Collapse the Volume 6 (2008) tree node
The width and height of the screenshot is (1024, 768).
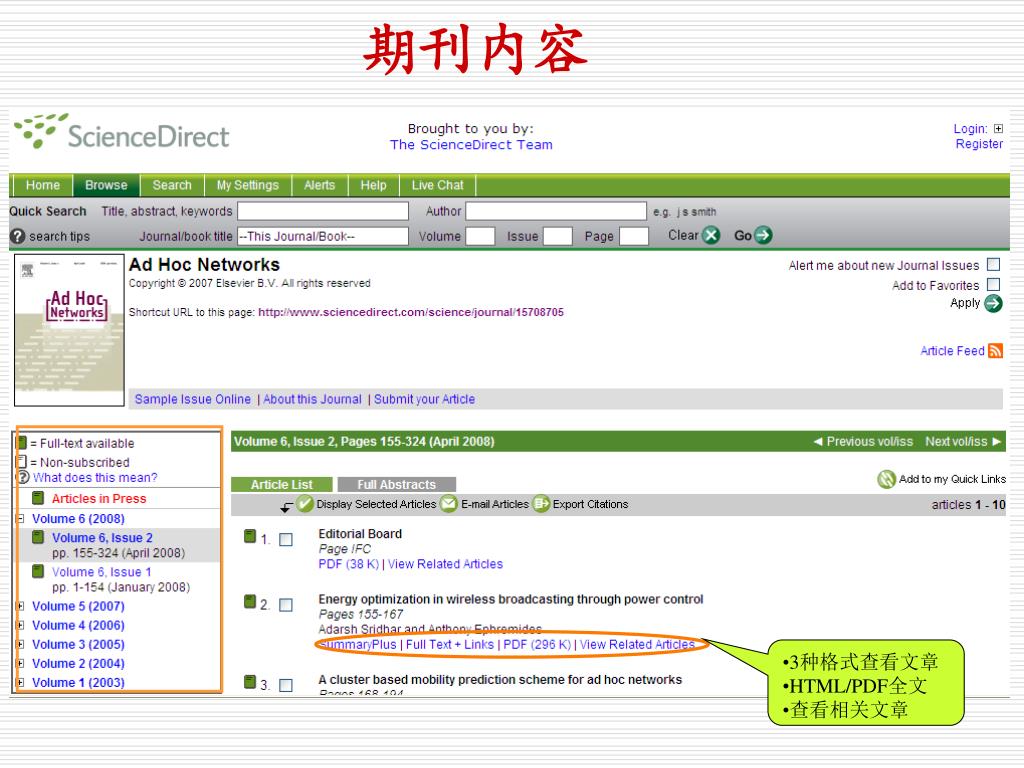pos(20,519)
